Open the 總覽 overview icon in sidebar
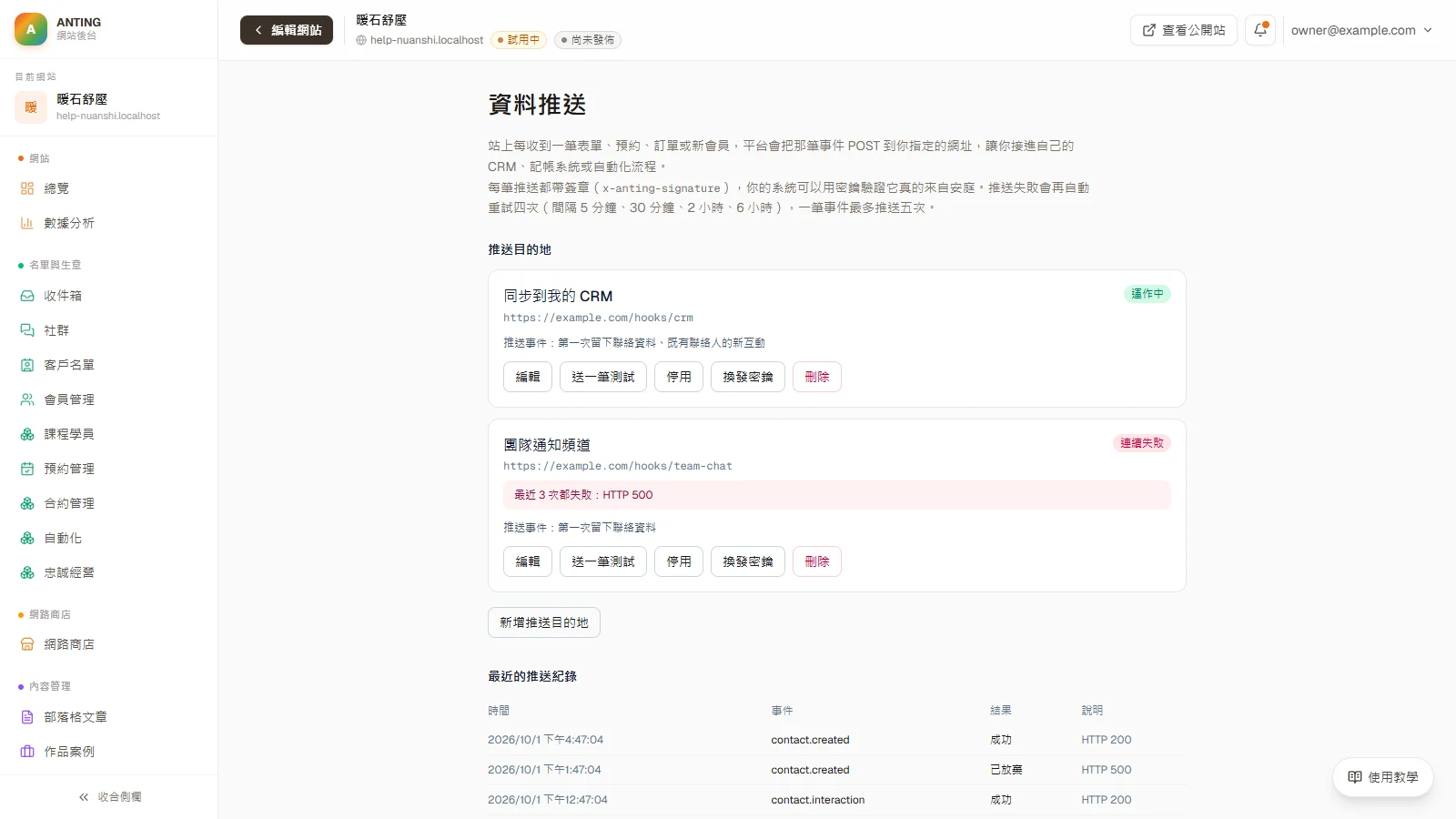 pyautogui.click(x=27, y=188)
